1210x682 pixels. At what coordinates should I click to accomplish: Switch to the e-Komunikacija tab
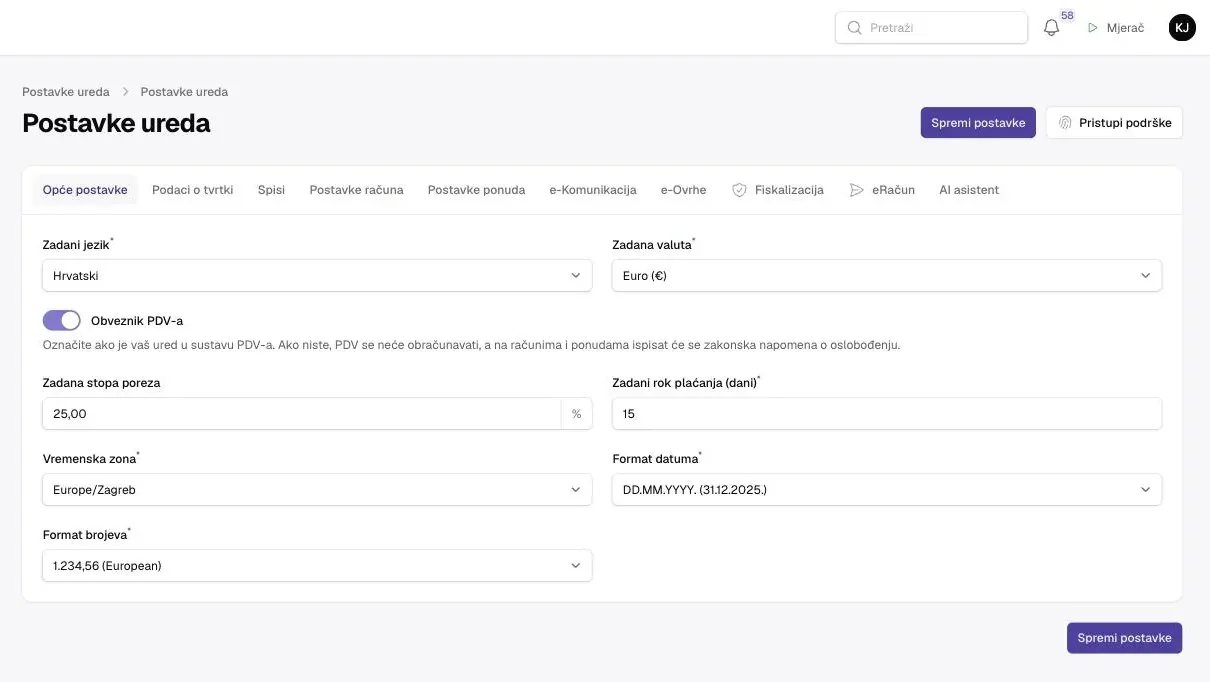click(593, 190)
